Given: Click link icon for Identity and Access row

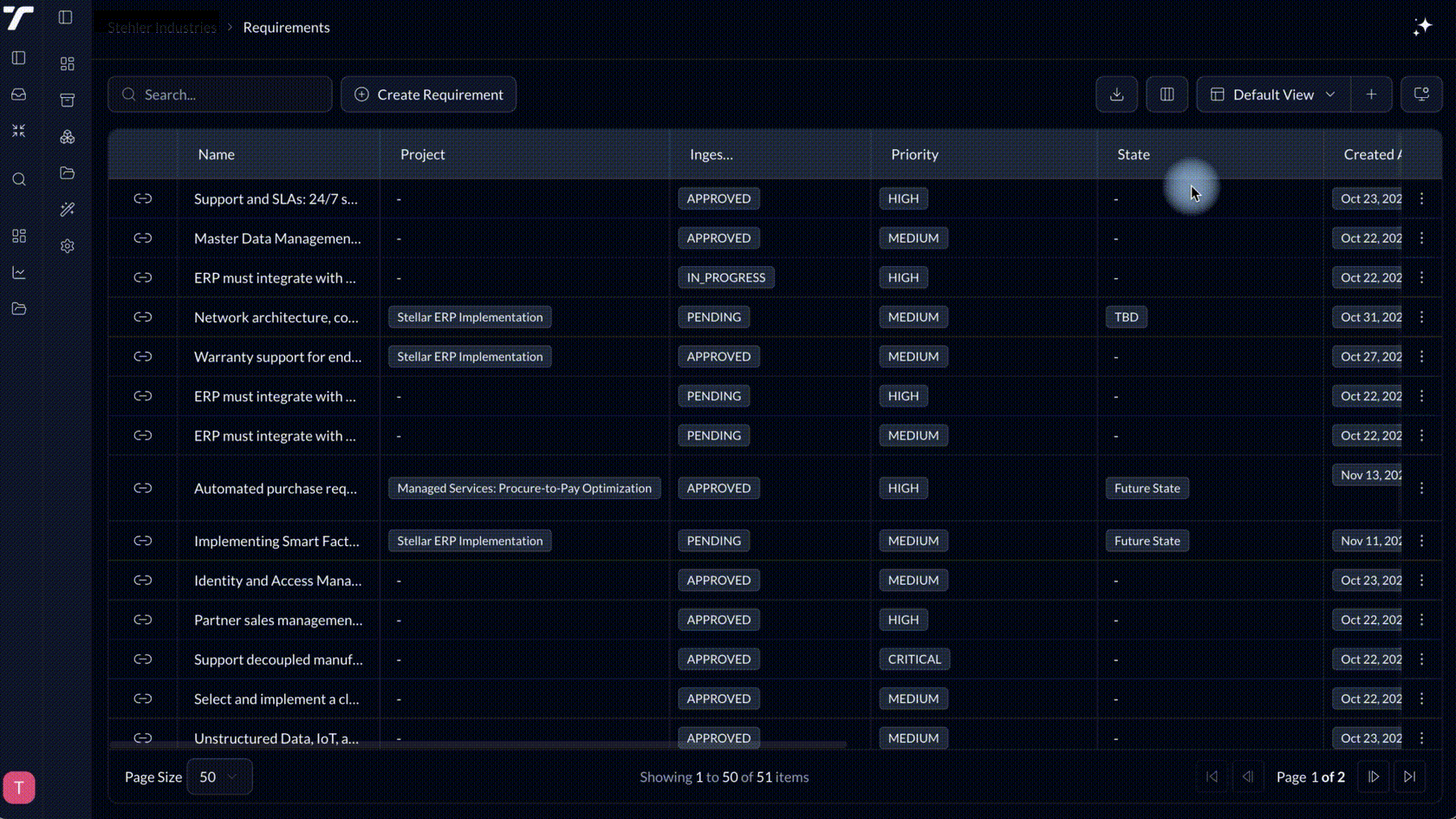Looking at the screenshot, I should coord(143,581).
